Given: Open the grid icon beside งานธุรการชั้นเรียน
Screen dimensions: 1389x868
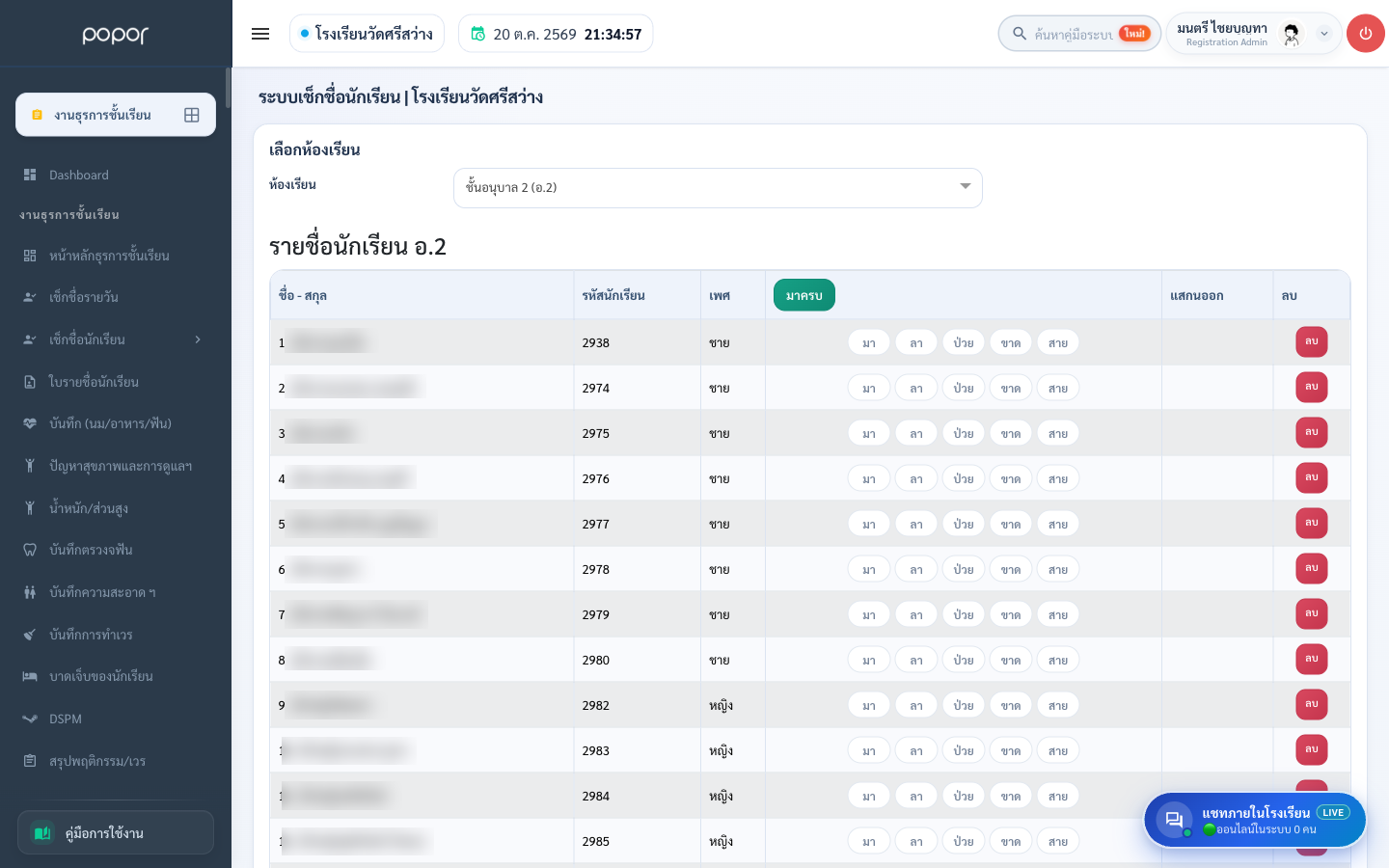Looking at the screenshot, I should pos(192,115).
